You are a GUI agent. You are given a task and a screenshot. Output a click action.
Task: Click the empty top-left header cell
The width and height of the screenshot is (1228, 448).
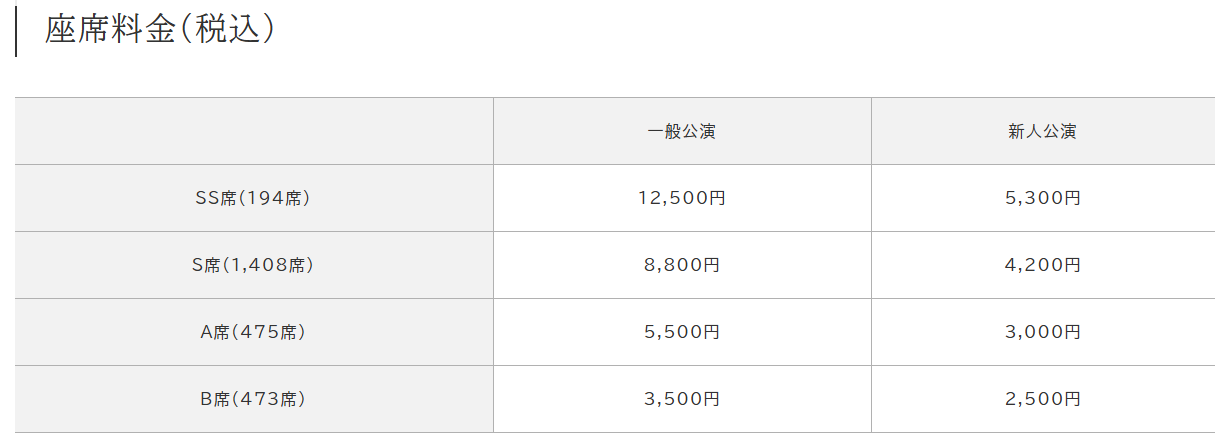click(x=254, y=131)
